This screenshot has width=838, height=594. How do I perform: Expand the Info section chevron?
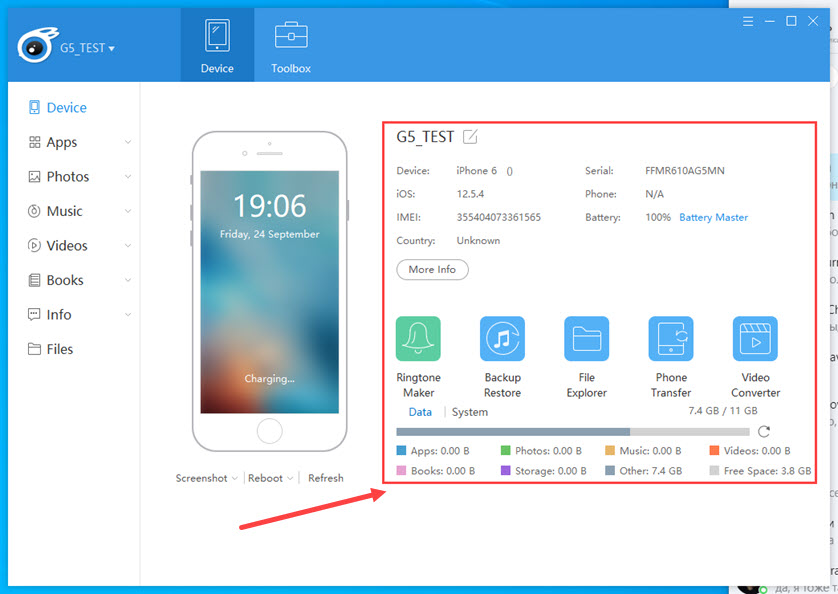click(128, 314)
